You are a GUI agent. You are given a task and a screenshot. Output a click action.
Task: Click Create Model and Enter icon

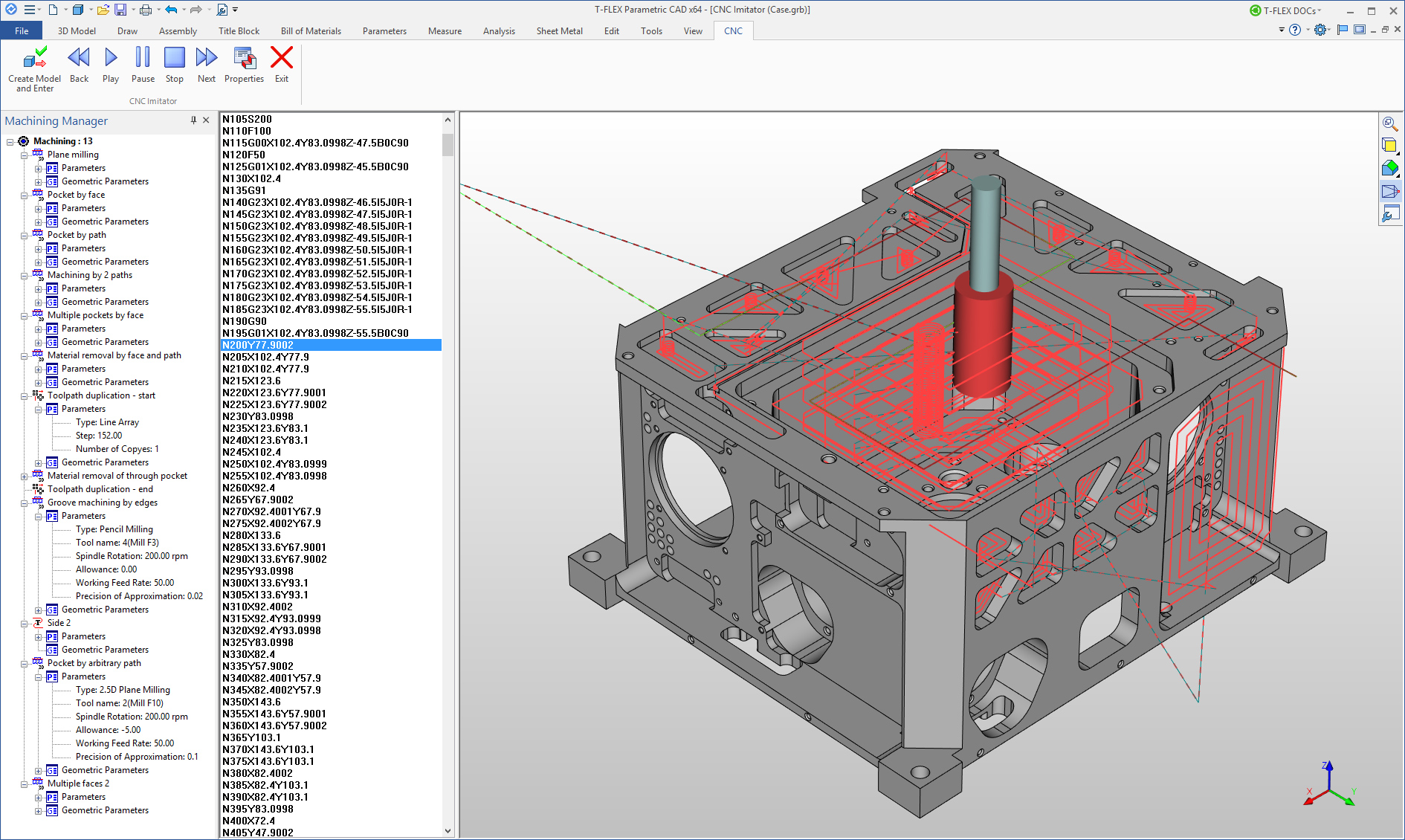(x=35, y=58)
